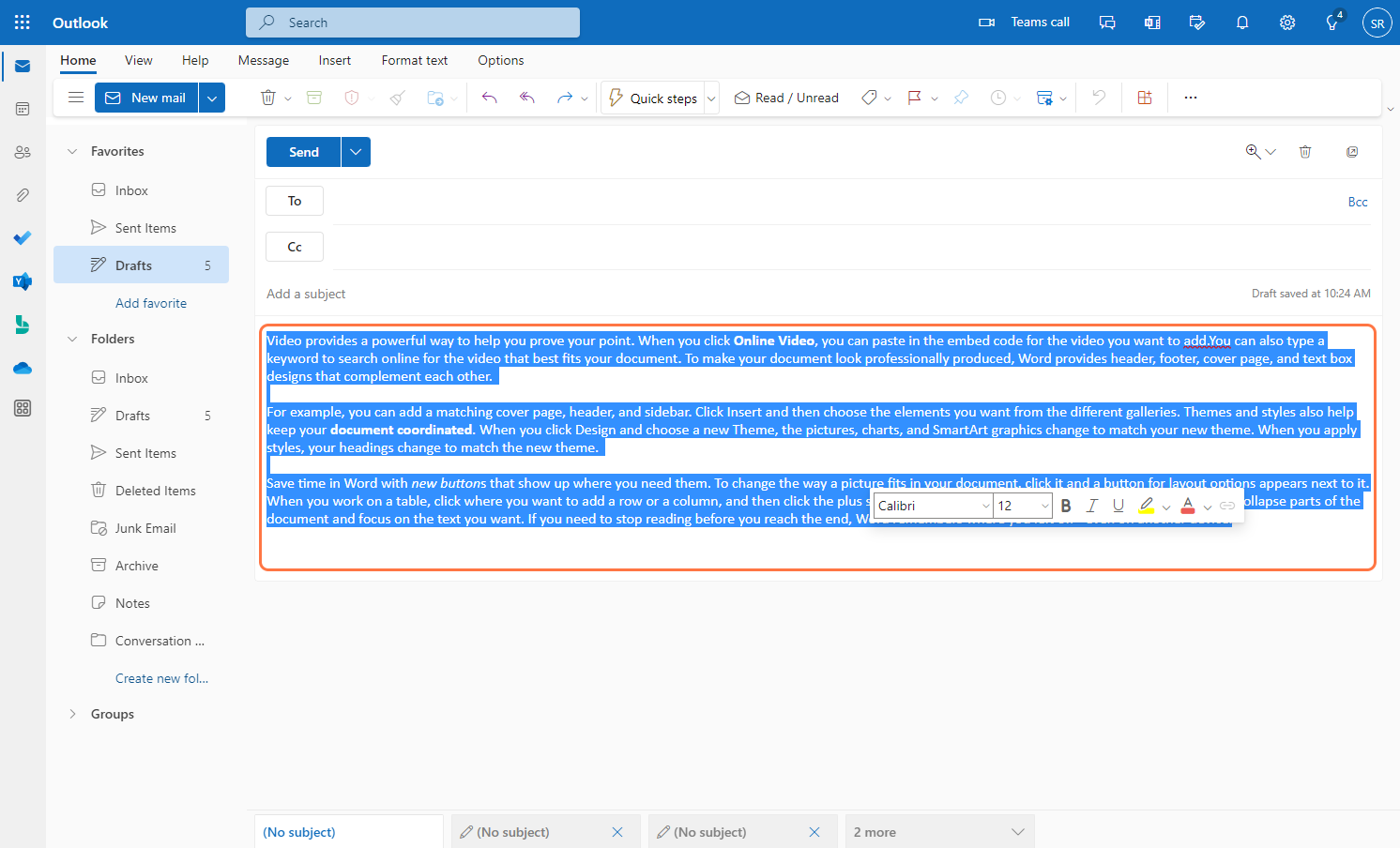The image size is (1400, 848).
Task: Toggle Bold in floating format bar
Action: point(1066,506)
